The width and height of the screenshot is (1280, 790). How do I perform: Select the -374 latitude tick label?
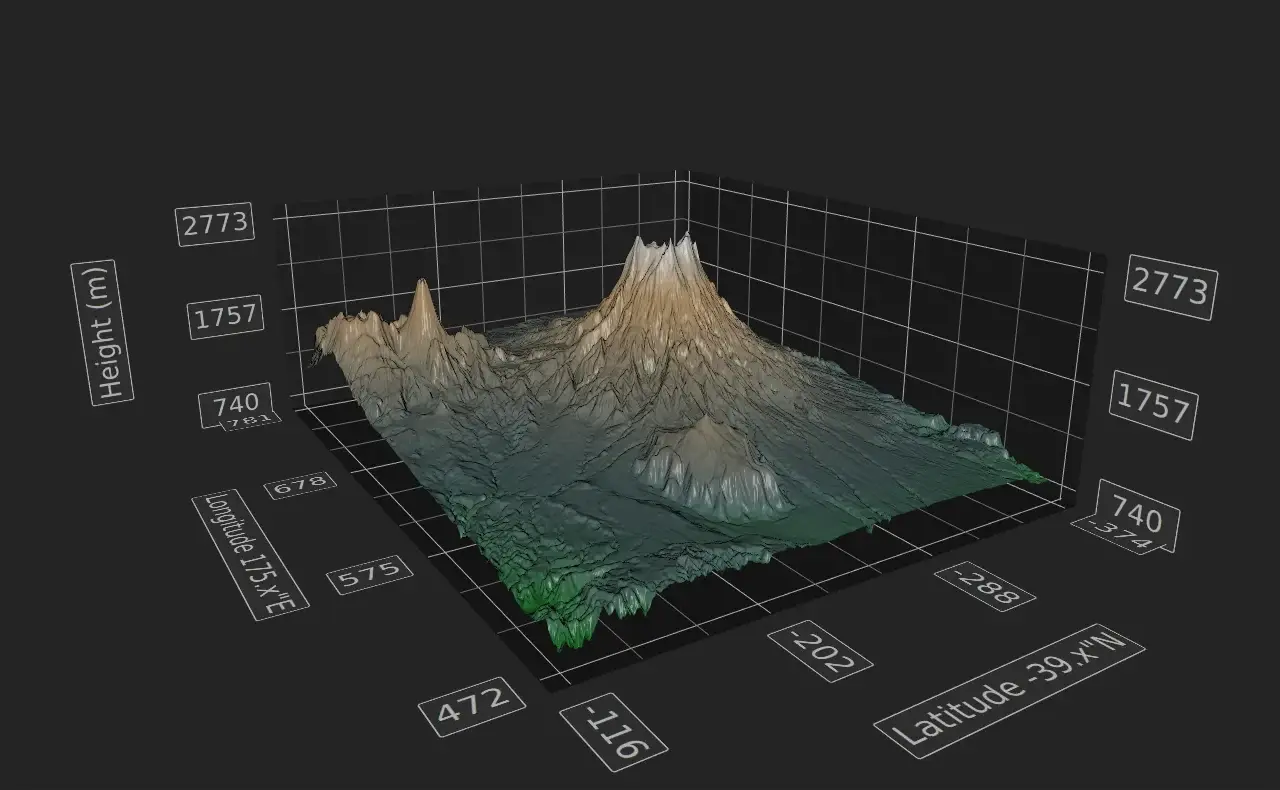1120,537
